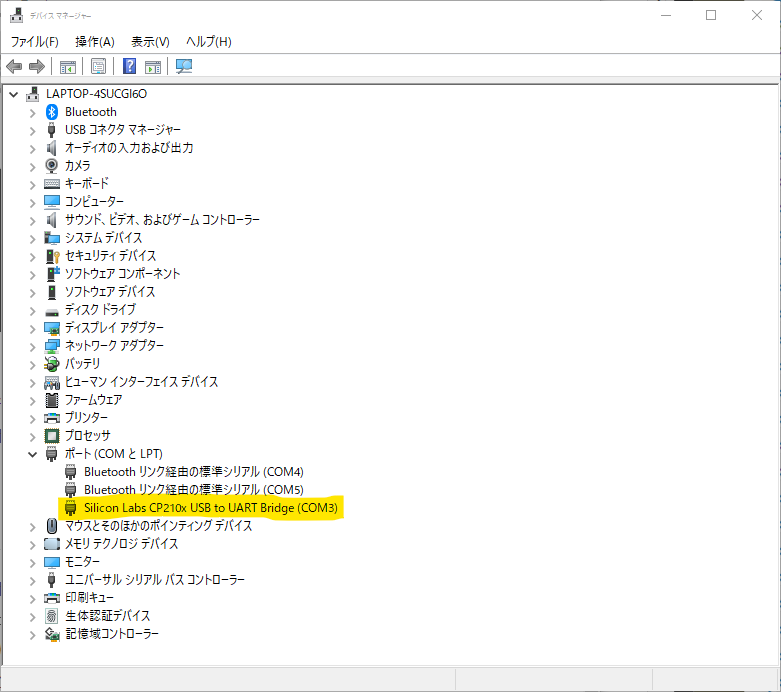The height and width of the screenshot is (692, 781).
Task: Click the camera (カメラ) category icon
Action: (51, 165)
